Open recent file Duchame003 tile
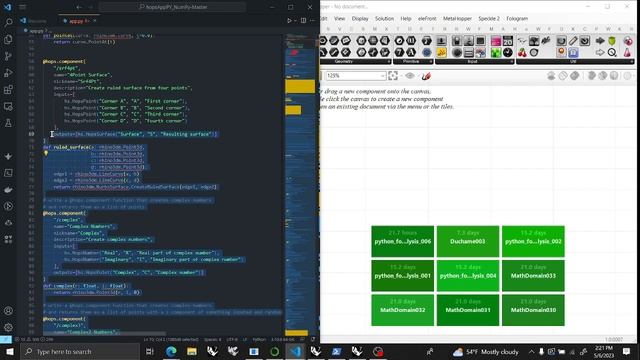 pyautogui.click(x=468, y=241)
